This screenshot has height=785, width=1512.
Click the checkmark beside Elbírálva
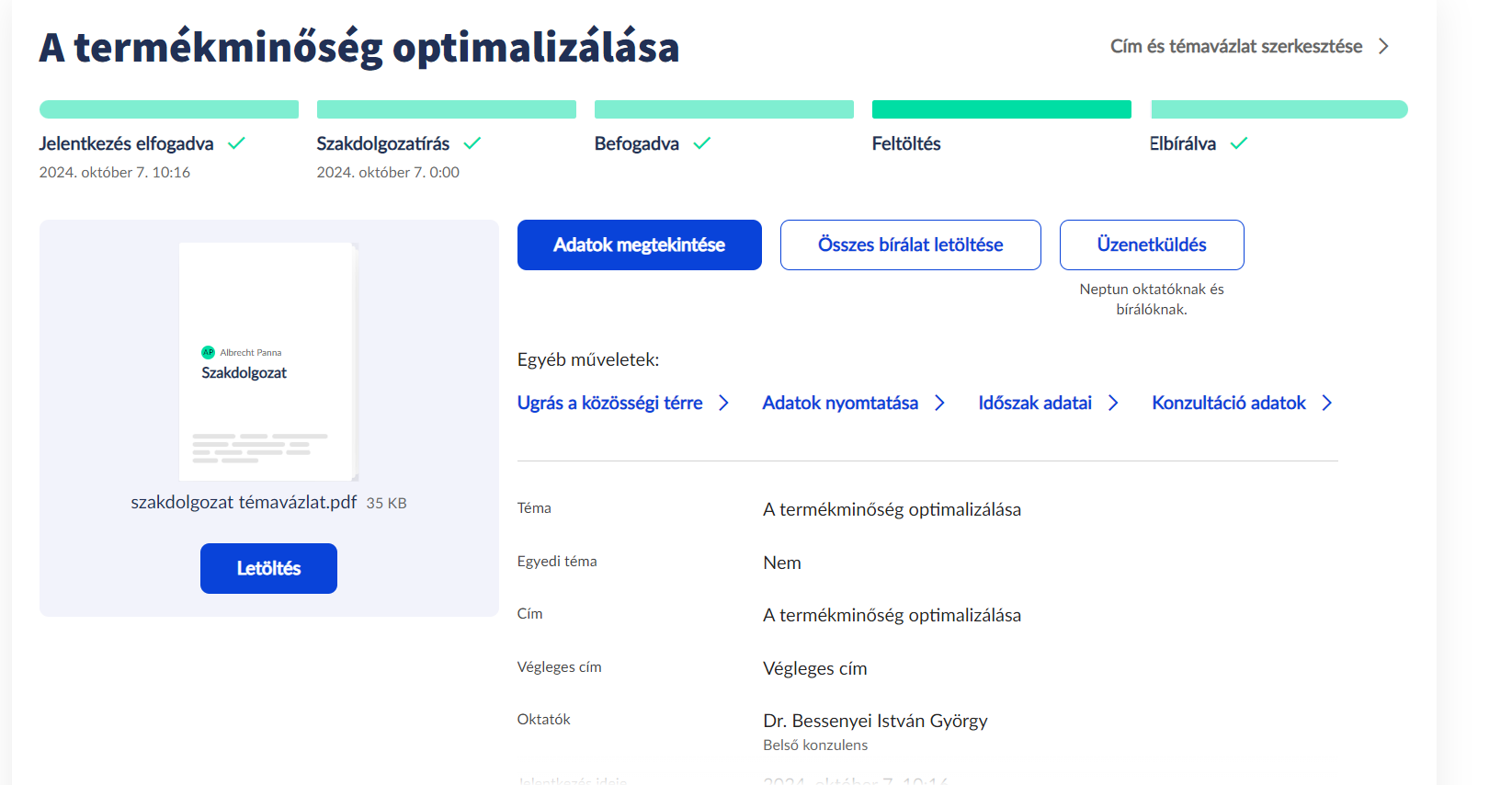1239,143
